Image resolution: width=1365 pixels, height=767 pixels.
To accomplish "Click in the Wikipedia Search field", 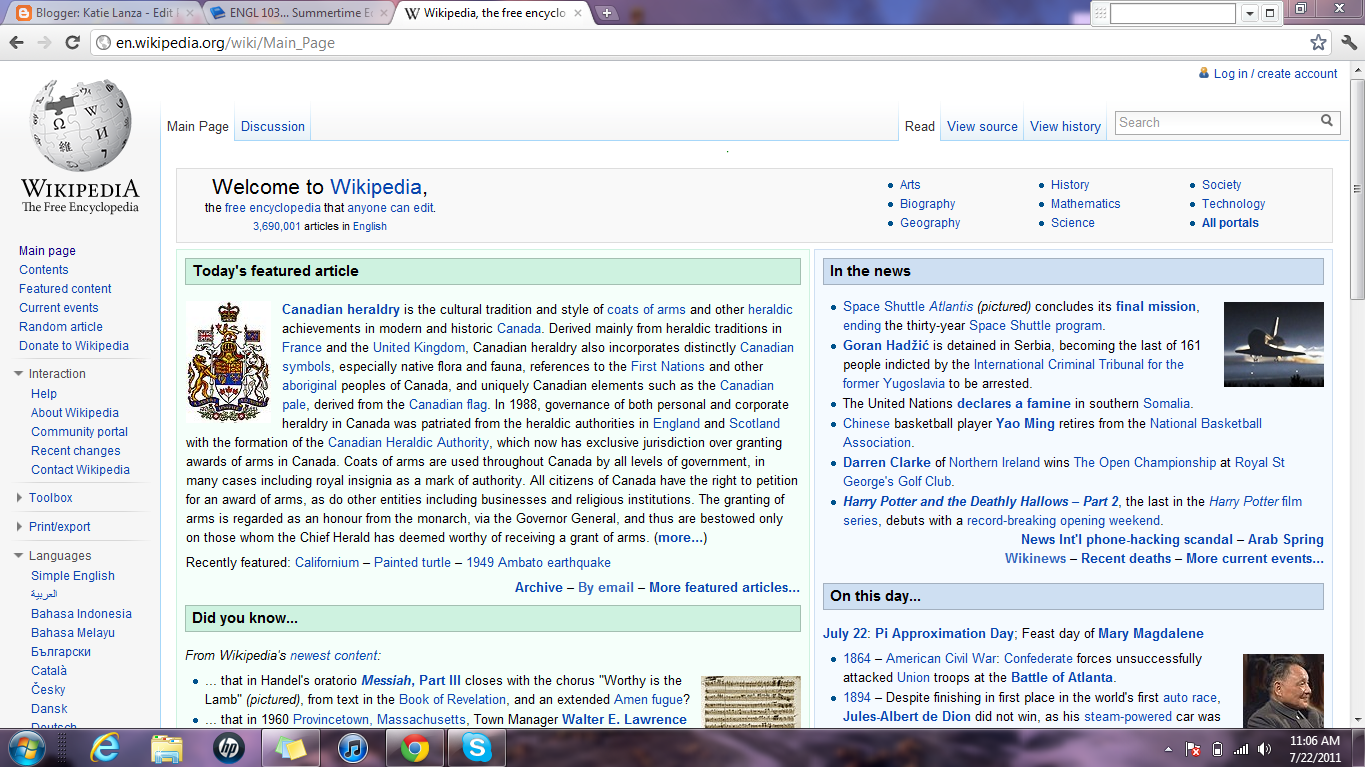I will 1215,122.
